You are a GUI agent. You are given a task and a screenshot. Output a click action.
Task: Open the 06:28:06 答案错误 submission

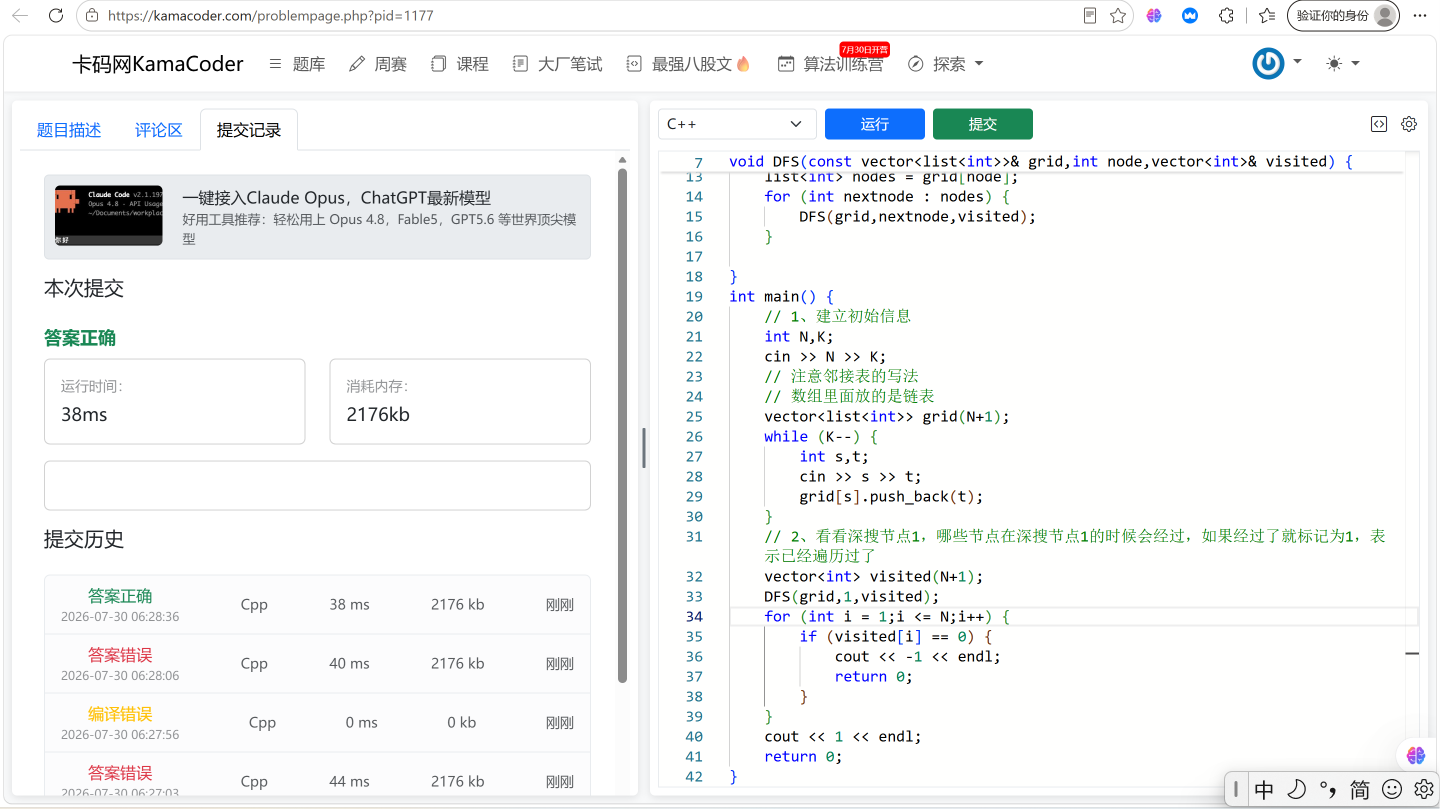(x=317, y=664)
